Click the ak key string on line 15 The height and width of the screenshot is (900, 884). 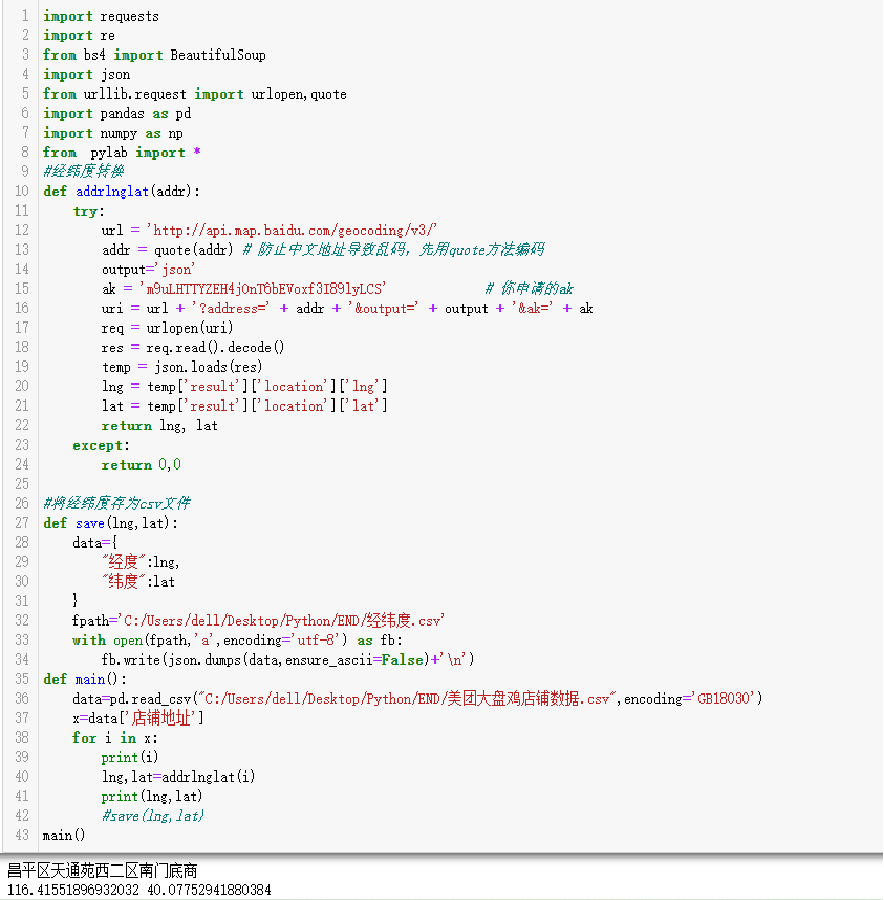(x=263, y=289)
